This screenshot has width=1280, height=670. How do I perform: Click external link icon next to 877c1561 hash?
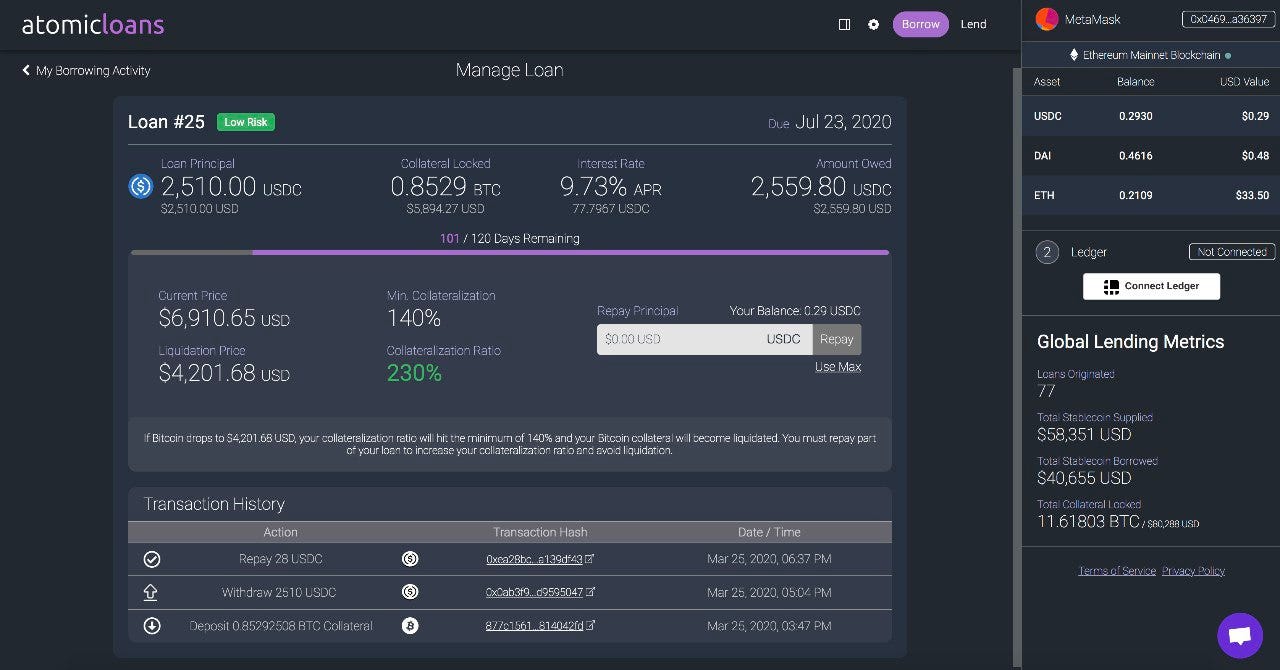[x=591, y=625]
